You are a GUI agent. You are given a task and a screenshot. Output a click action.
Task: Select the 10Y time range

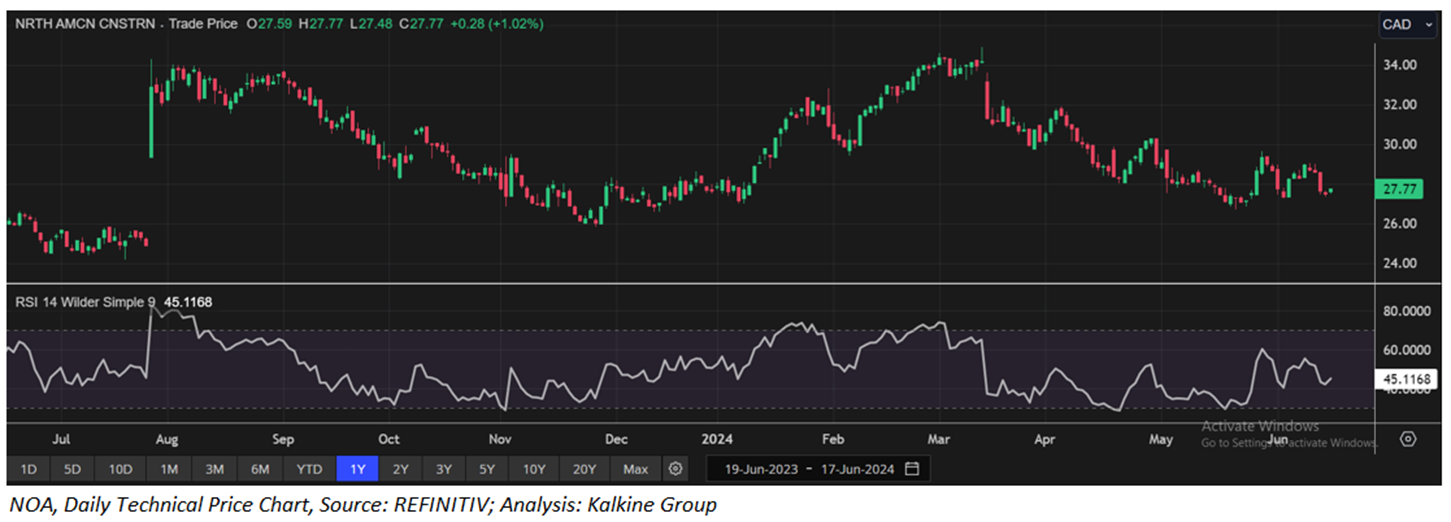(x=533, y=468)
